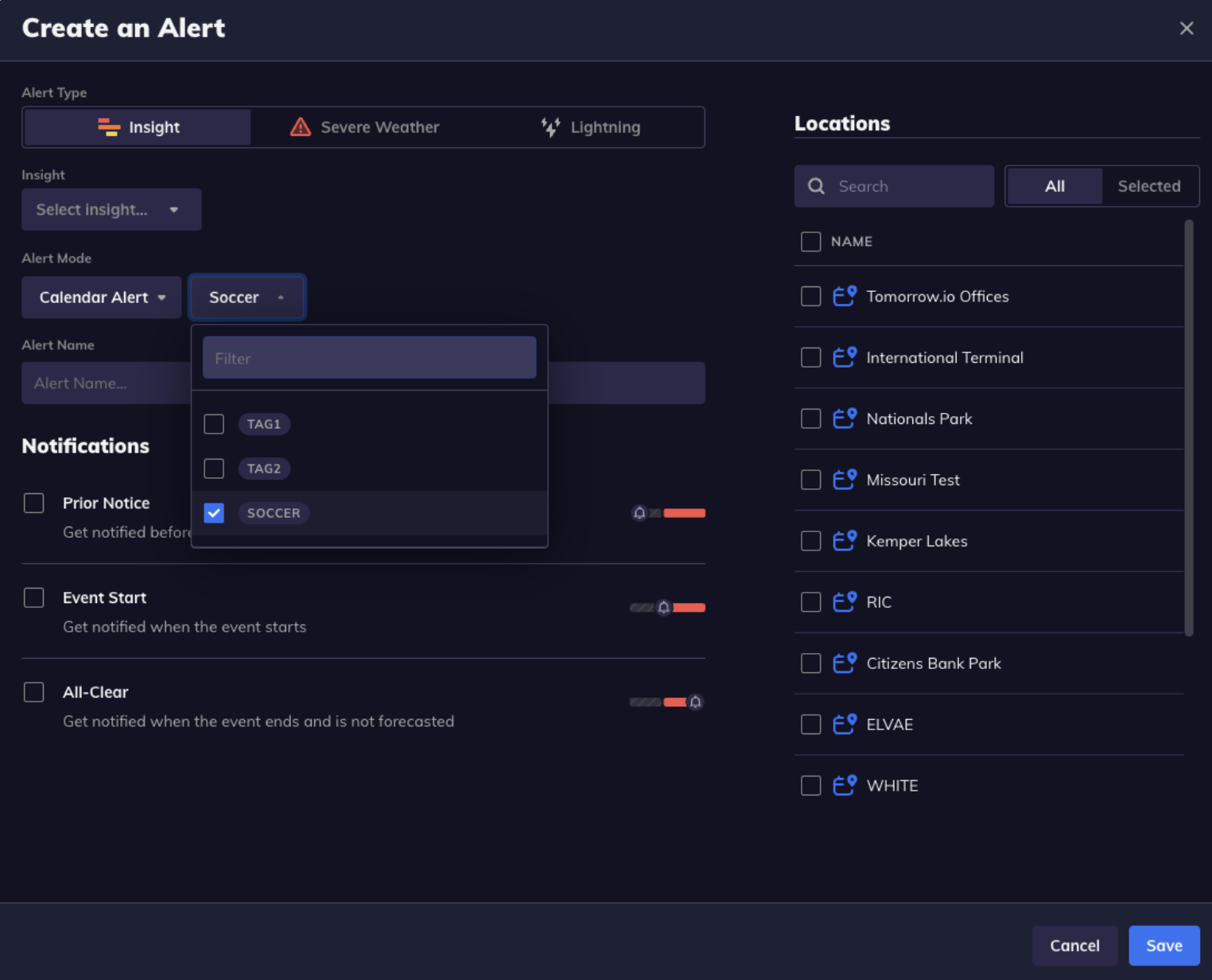Click the location icon beside Tomorrow.io Offices

coord(844,296)
